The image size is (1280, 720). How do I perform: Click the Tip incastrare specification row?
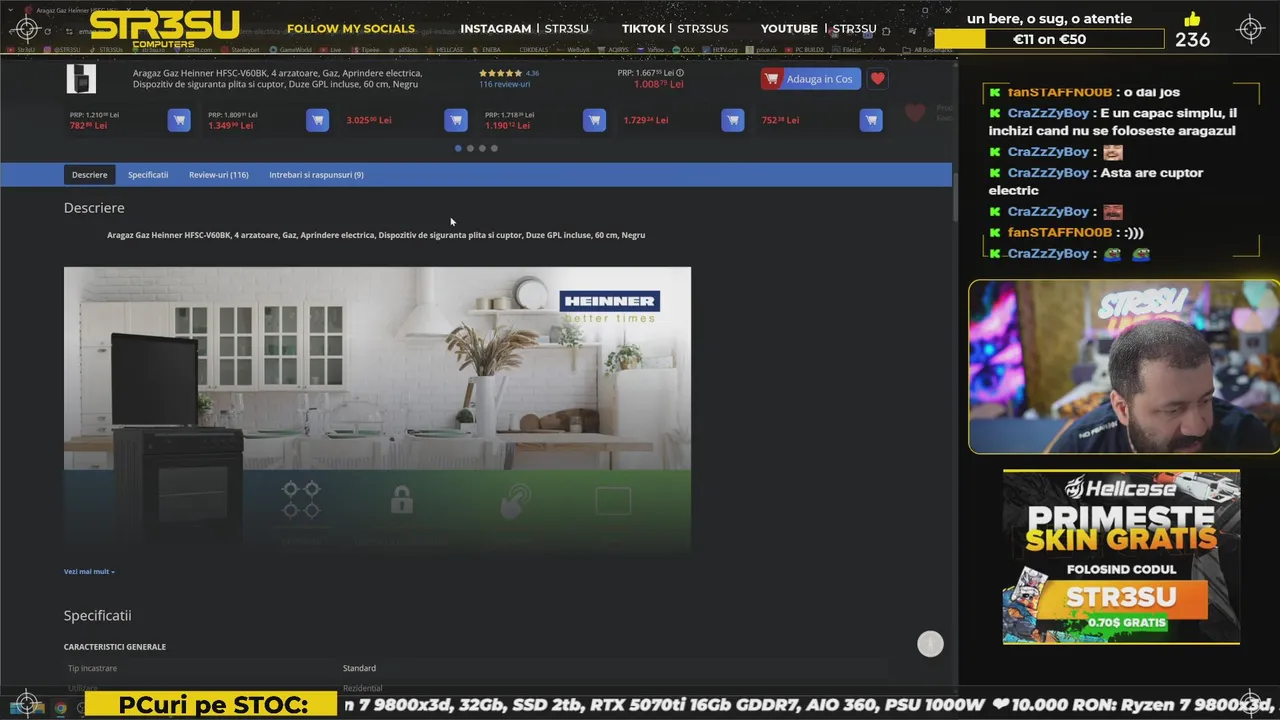(x=475, y=668)
